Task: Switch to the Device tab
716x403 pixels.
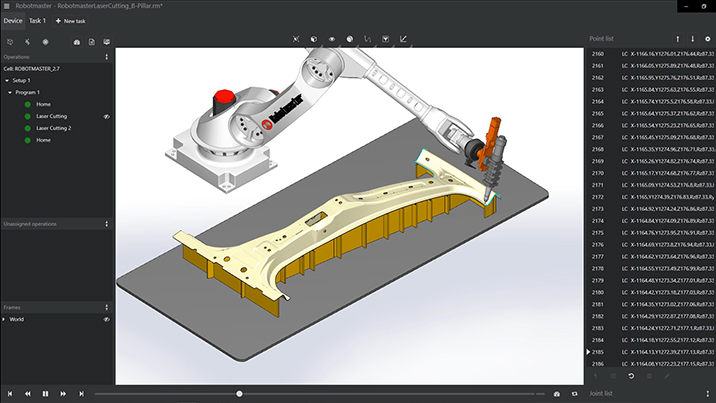Action: 13,21
